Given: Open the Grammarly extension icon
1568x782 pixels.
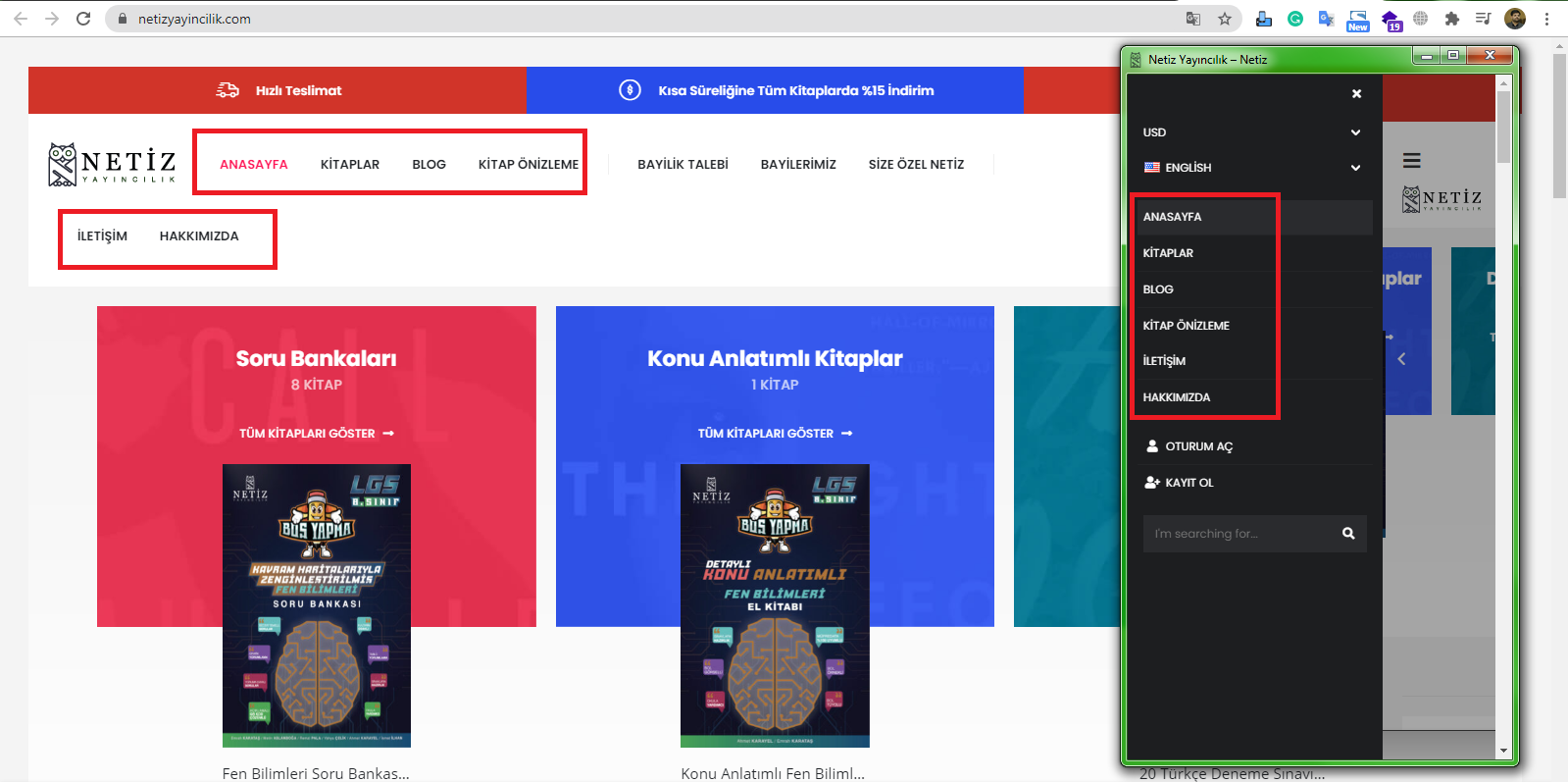Looking at the screenshot, I should pos(1295,19).
